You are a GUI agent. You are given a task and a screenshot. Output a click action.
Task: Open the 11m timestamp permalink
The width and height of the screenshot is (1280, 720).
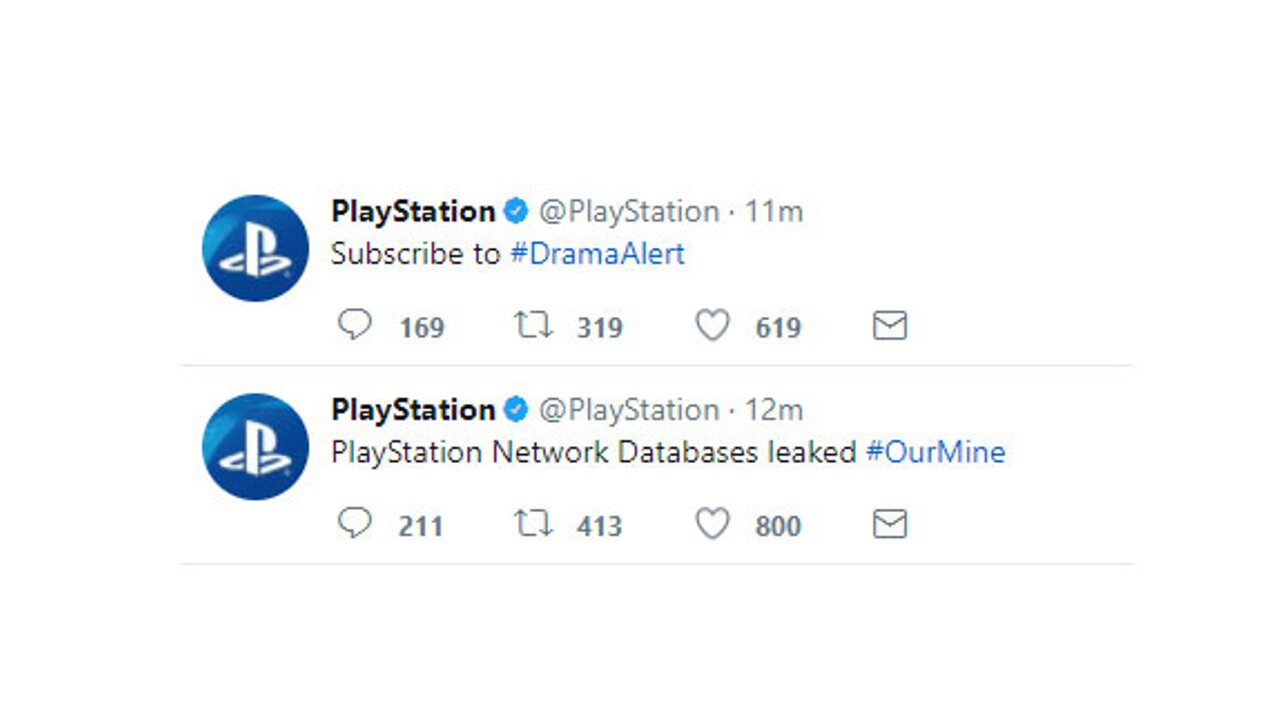point(774,212)
